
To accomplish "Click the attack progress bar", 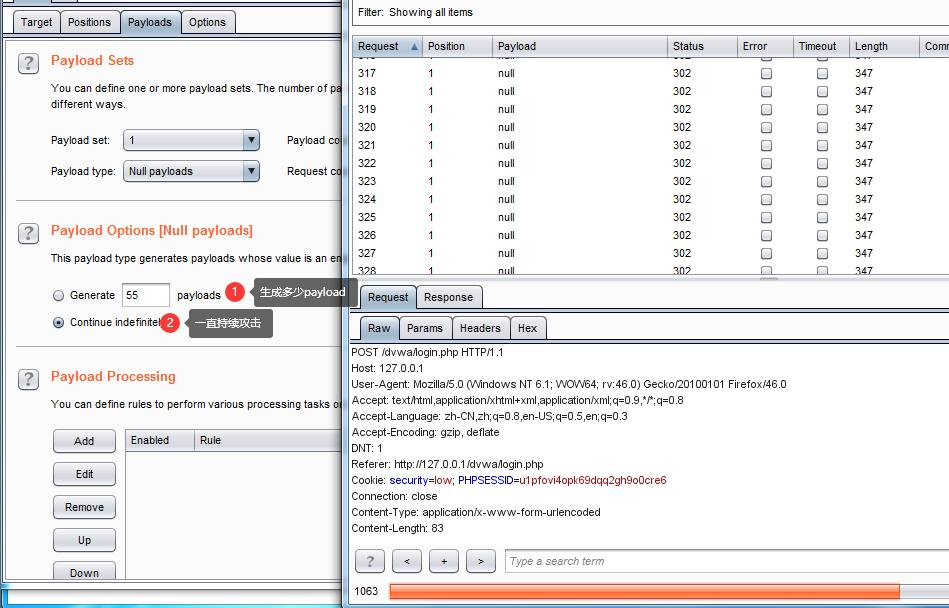I will [669, 591].
